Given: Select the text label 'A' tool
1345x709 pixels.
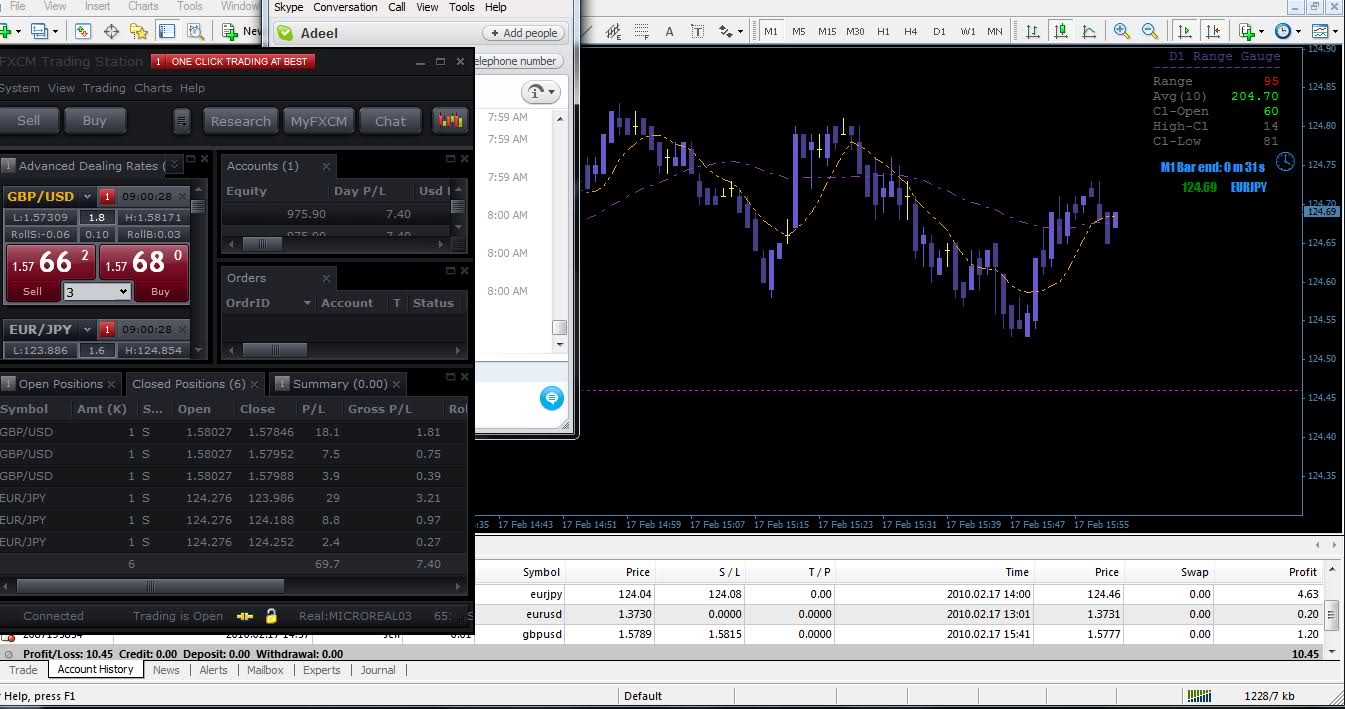Looking at the screenshot, I should tap(669, 32).
